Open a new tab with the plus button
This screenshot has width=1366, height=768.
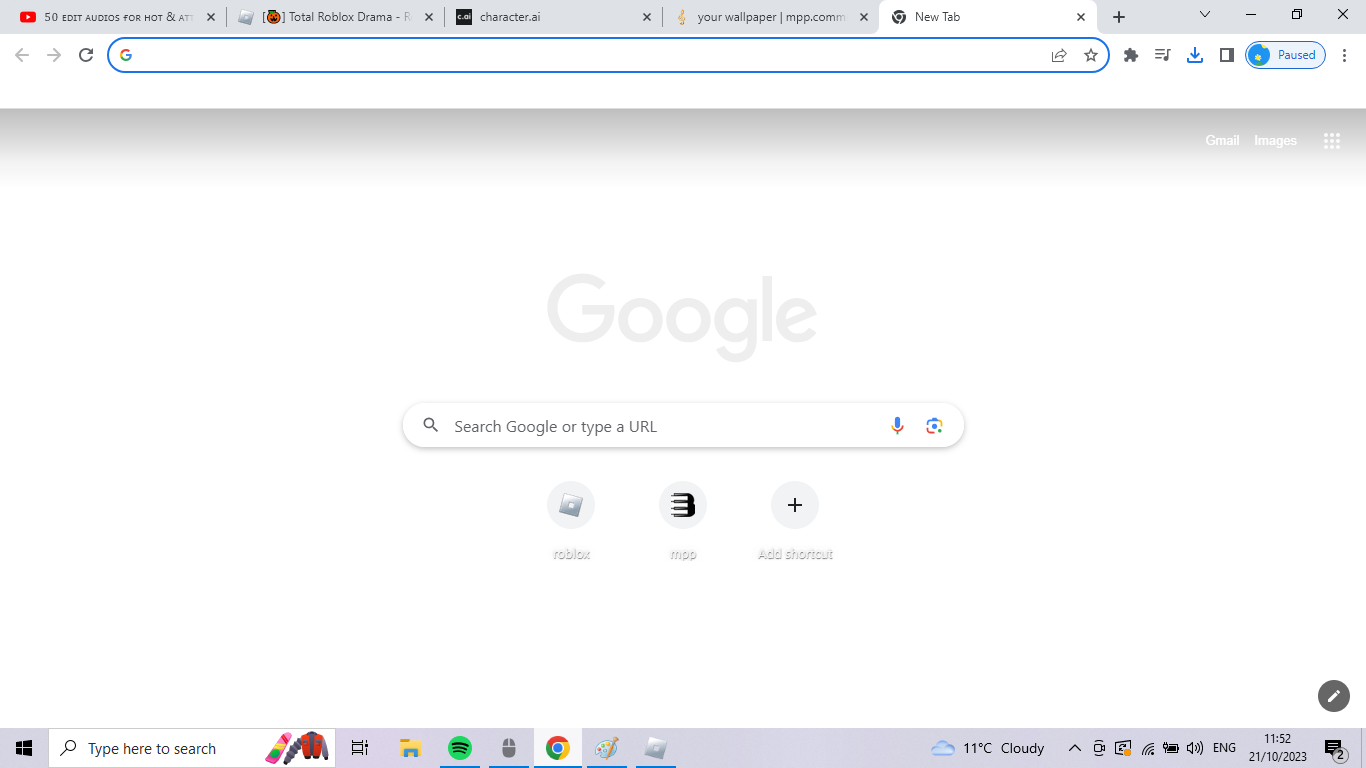pos(1119,17)
